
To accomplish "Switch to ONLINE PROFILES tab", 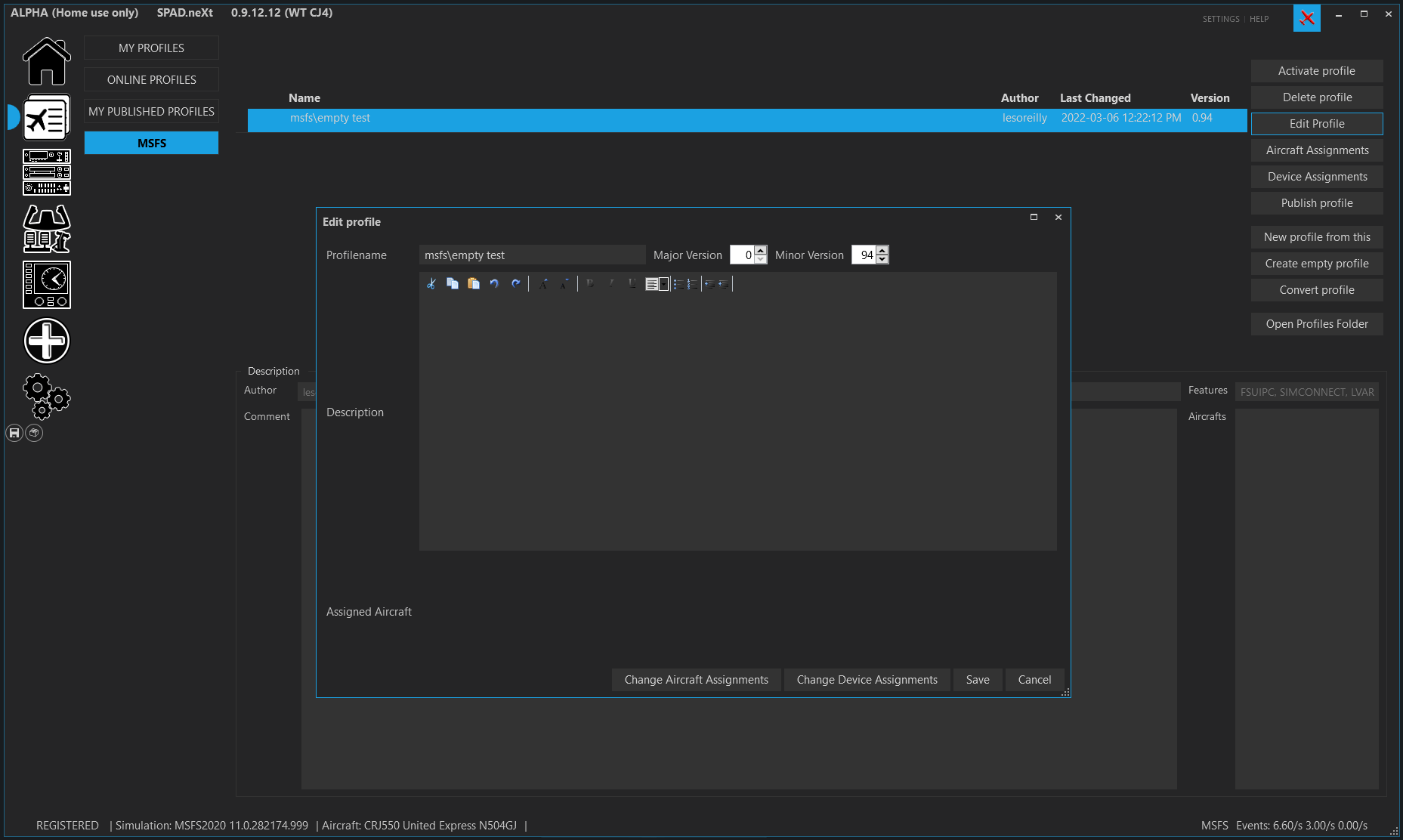I will pos(152,79).
